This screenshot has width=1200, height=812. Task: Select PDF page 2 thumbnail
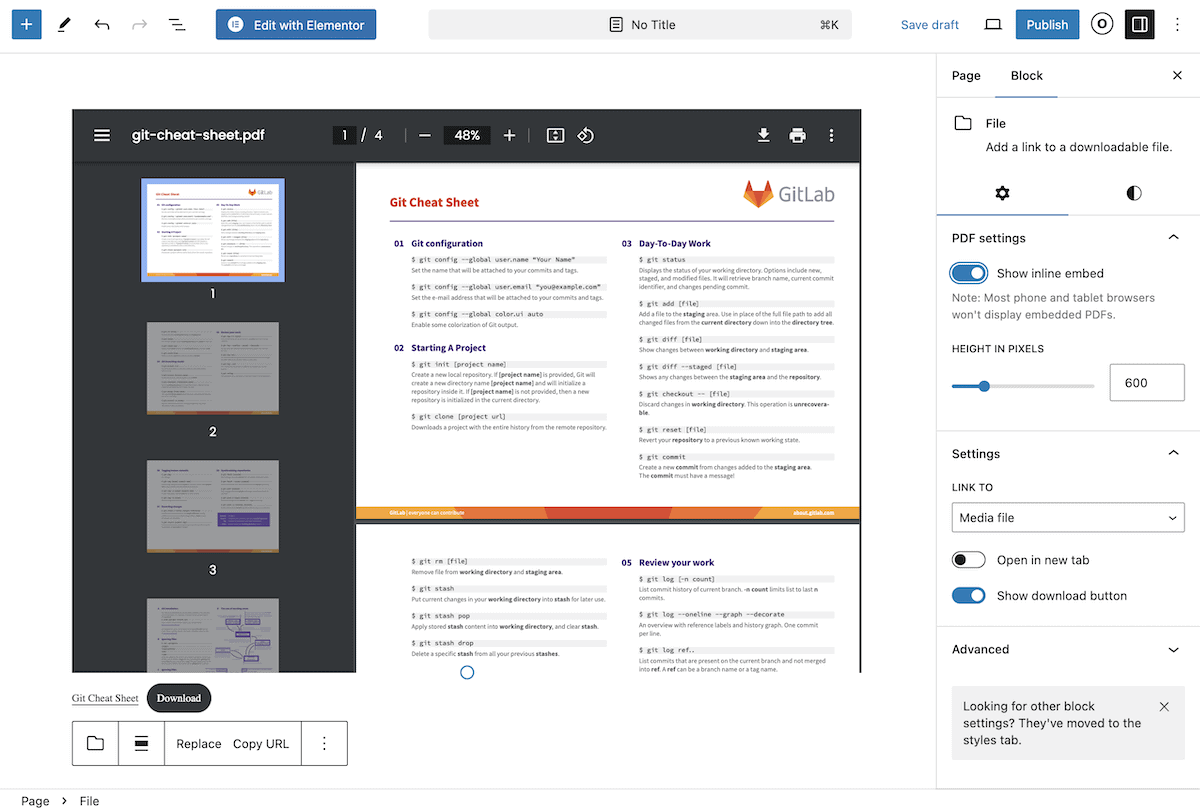[x=213, y=368]
